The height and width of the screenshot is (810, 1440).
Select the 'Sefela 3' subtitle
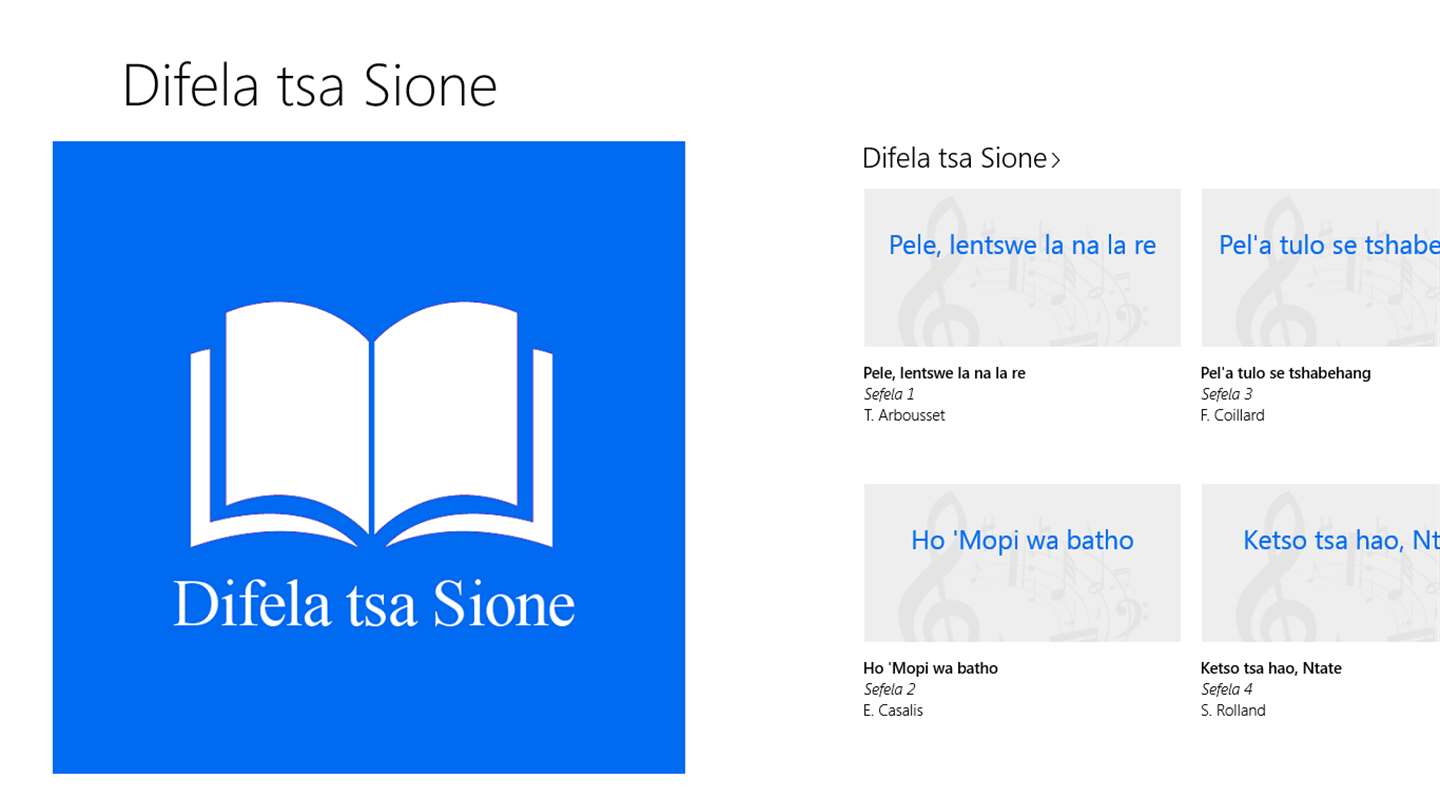(x=1226, y=394)
